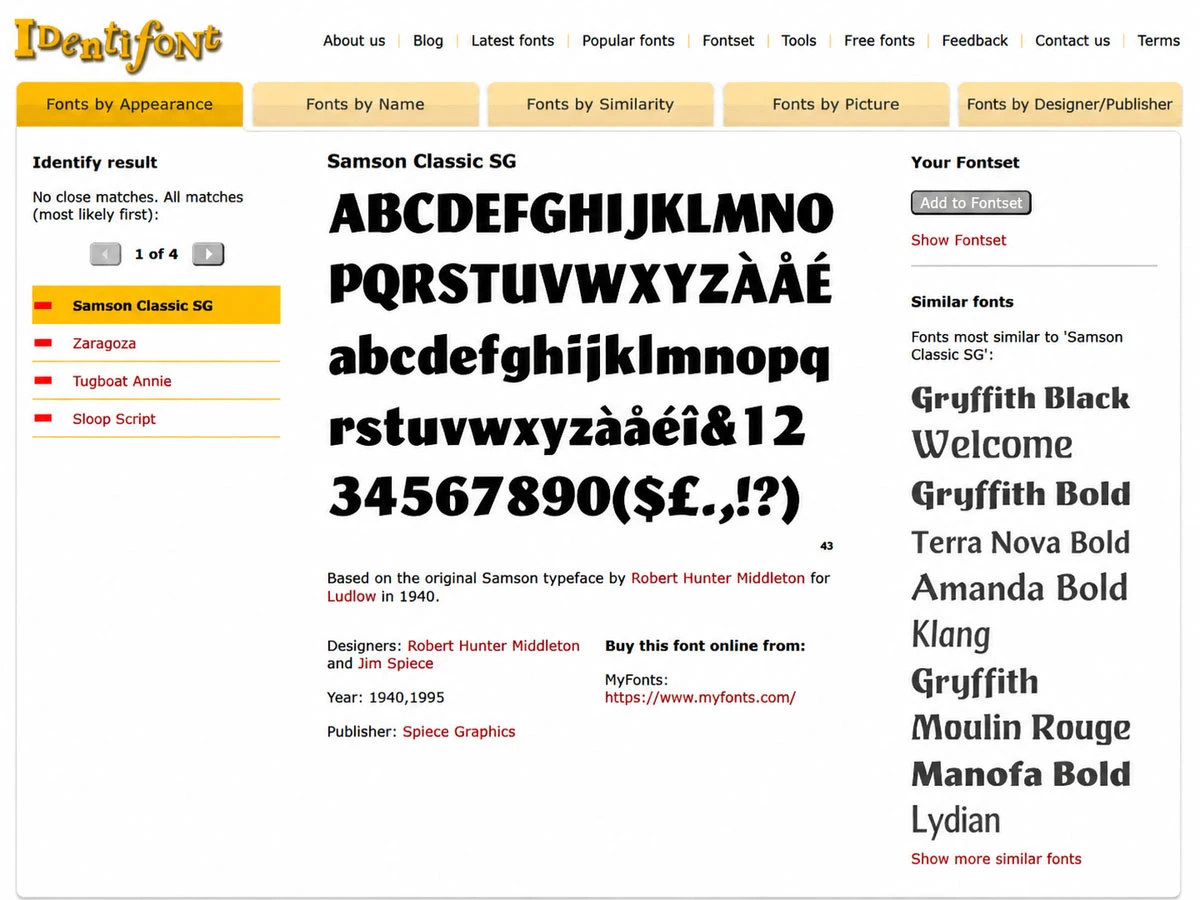Image resolution: width=1200 pixels, height=900 pixels.
Task: Switch to Fonts by Name tab
Action: [x=365, y=104]
